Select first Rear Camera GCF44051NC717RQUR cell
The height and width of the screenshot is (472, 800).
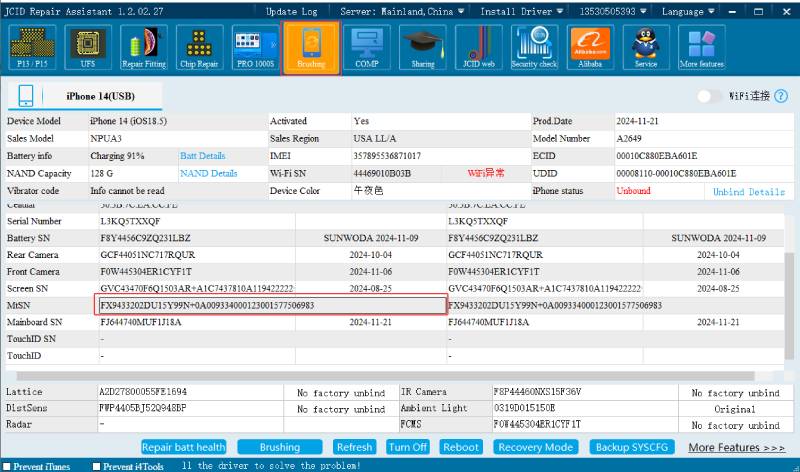pyautogui.click(x=196, y=255)
